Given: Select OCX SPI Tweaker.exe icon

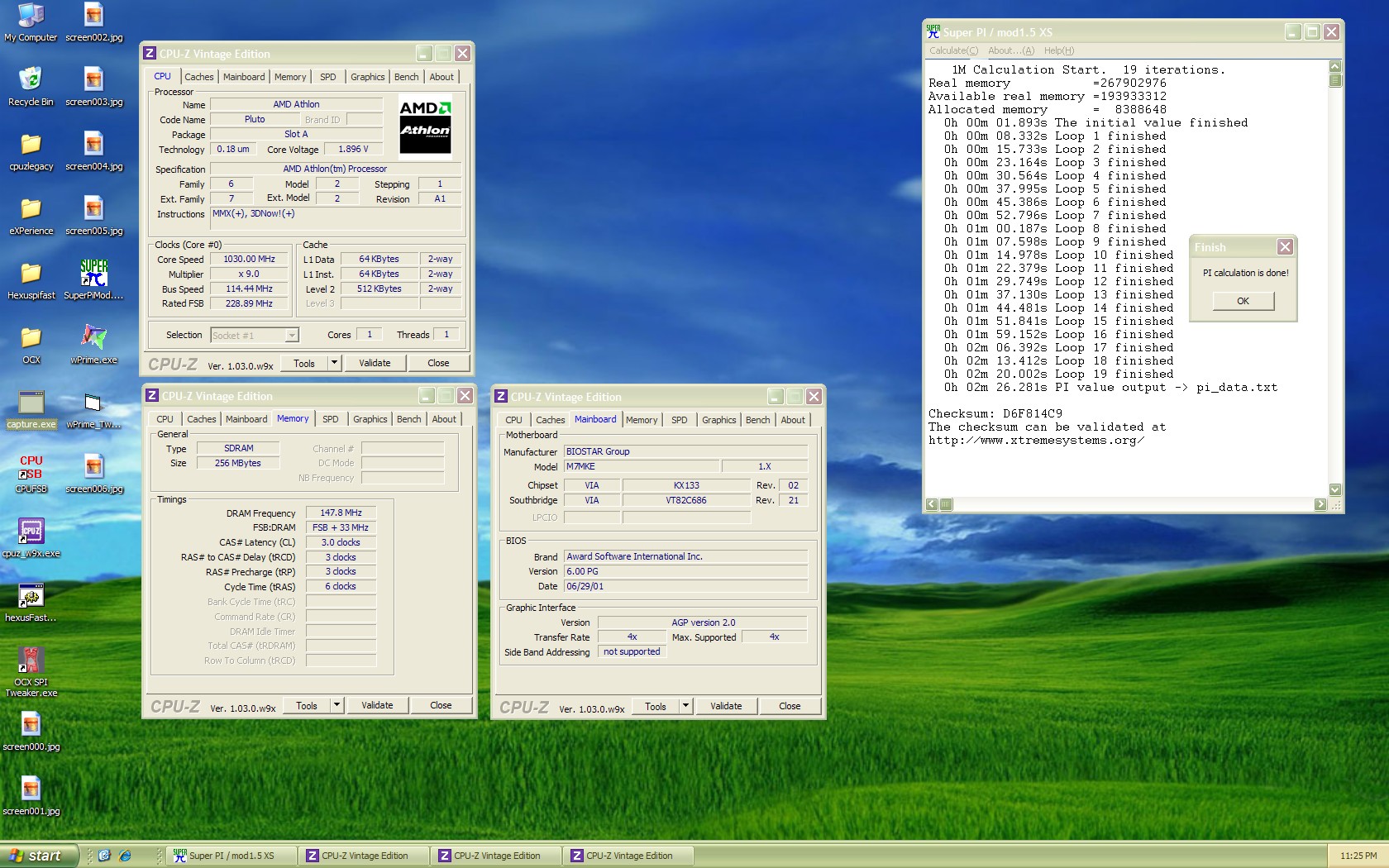Looking at the screenshot, I should [31, 672].
